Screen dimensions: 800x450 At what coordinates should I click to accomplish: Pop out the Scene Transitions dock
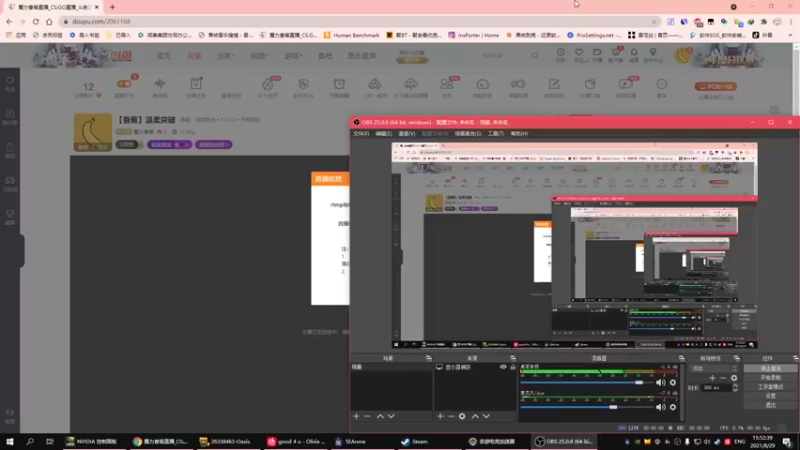pos(737,358)
